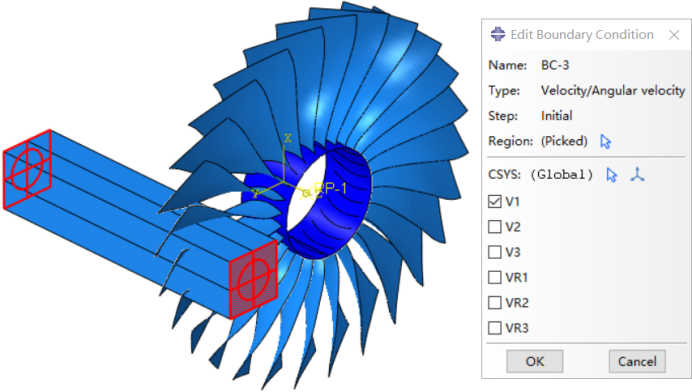This screenshot has height=392, width=692.
Task: Click OK to apply boundary condition
Action: pos(534,362)
